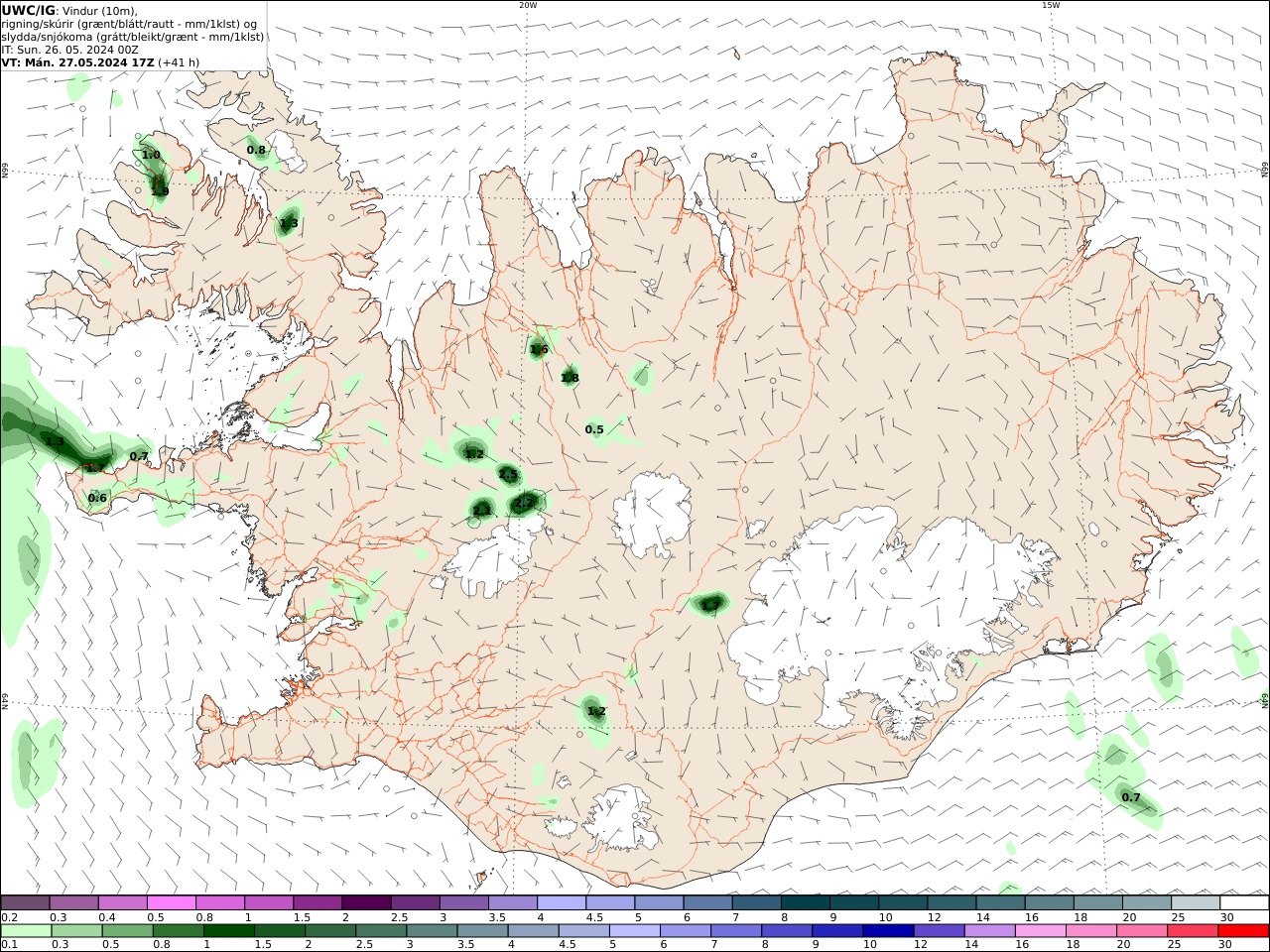Click the 1.8 precipitation value on the map
The width and height of the screenshot is (1270, 952).
coord(570,378)
